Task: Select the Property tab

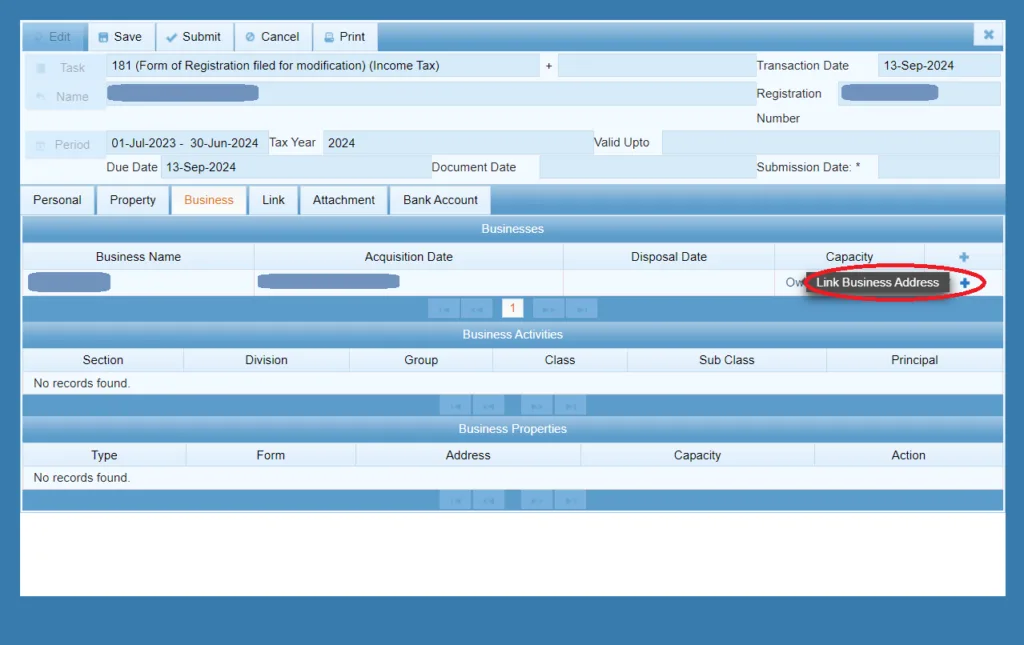Action: [131, 200]
